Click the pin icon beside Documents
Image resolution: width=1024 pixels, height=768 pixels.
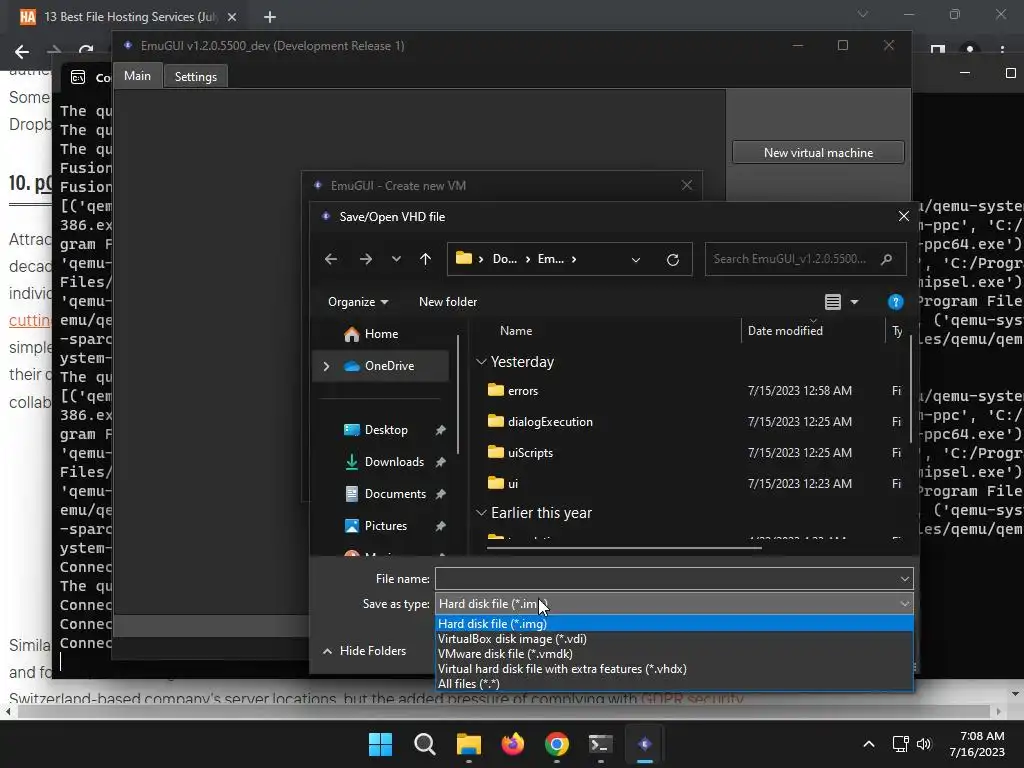(441, 494)
